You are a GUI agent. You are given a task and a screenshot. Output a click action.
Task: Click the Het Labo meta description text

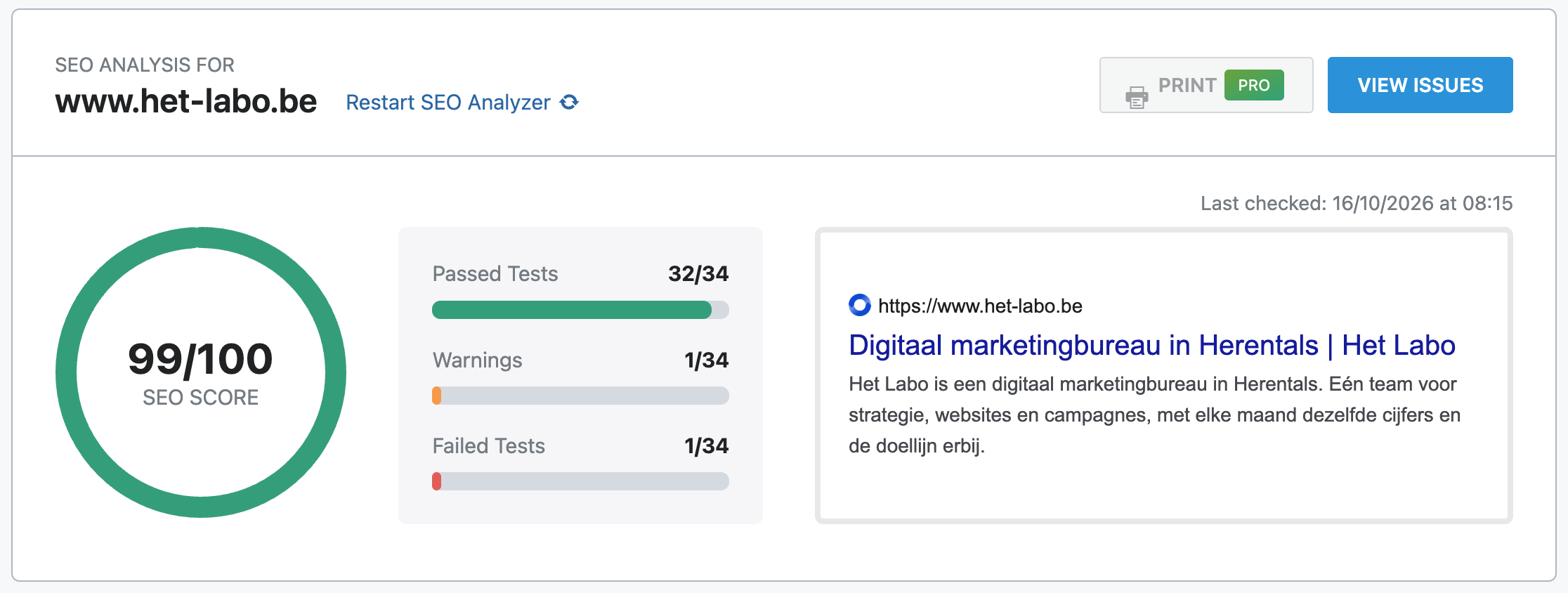pyautogui.click(x=1154, y=415)
